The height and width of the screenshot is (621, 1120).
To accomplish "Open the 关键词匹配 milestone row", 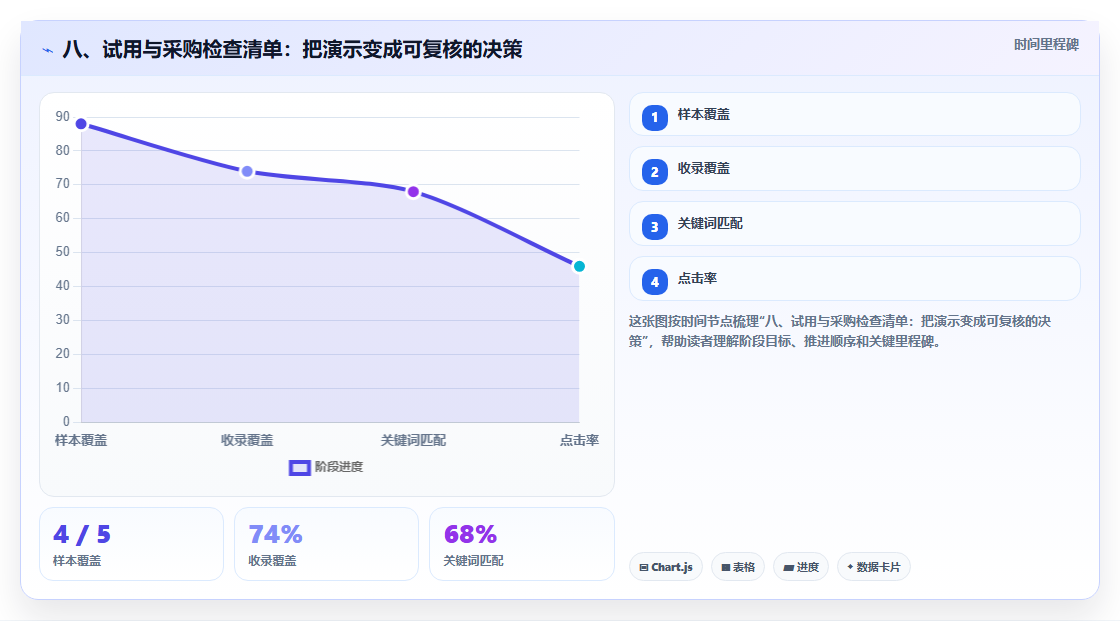I will [x=854, y=224].
